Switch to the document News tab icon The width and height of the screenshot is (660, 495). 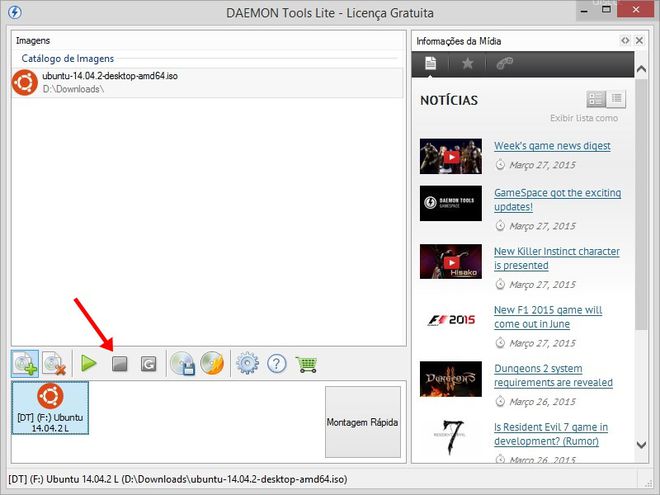[430, 64]
